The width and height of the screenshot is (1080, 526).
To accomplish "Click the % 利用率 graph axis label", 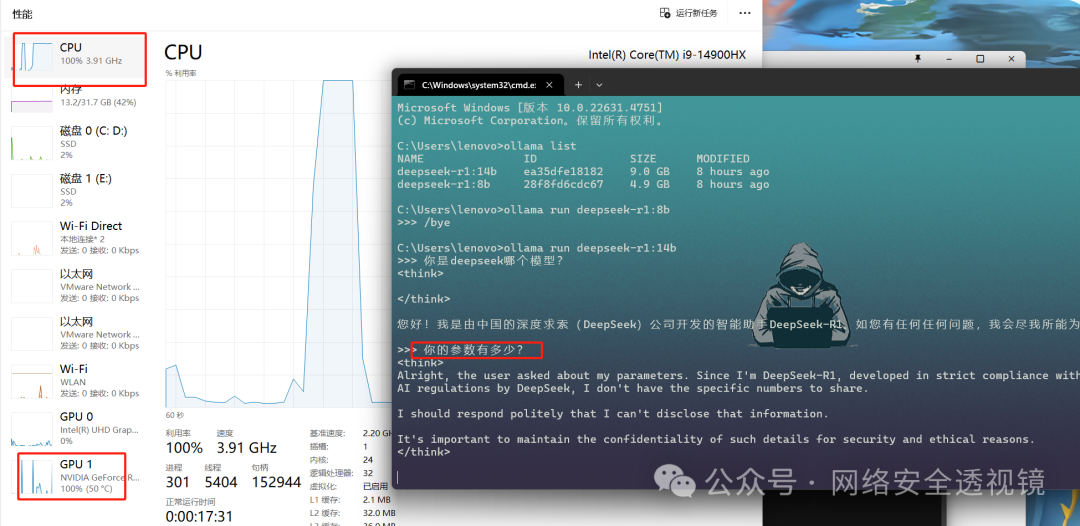I will (180, 73).
